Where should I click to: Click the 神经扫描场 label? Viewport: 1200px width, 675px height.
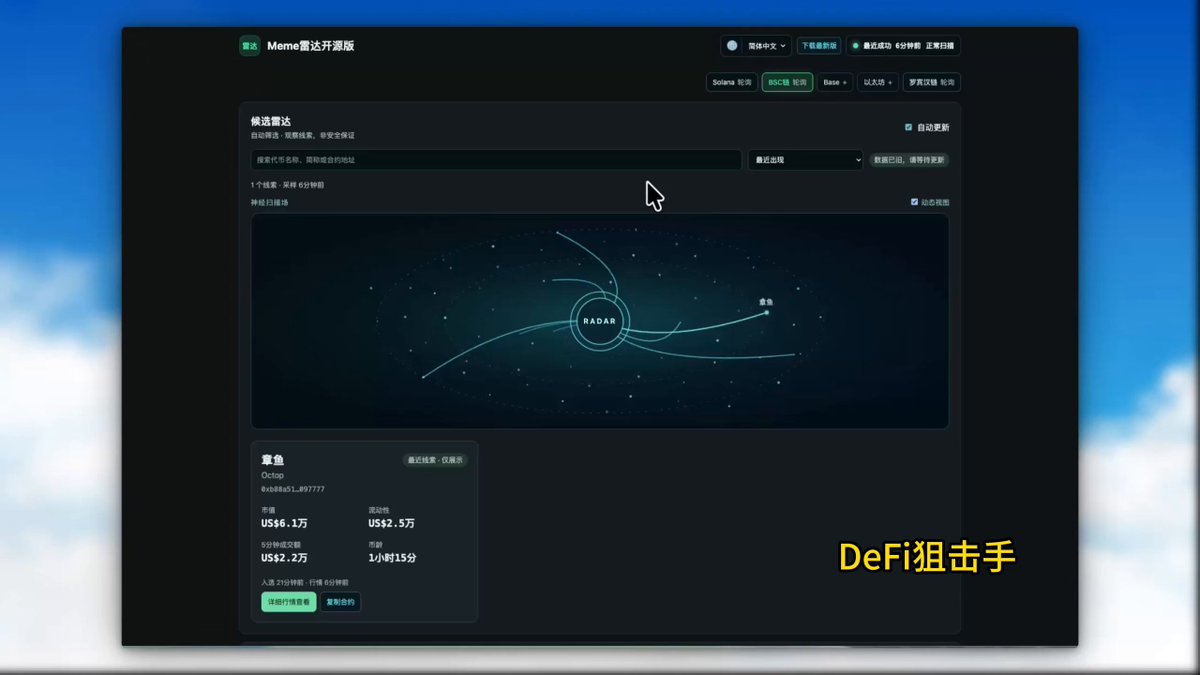click(x=270, y=202)
